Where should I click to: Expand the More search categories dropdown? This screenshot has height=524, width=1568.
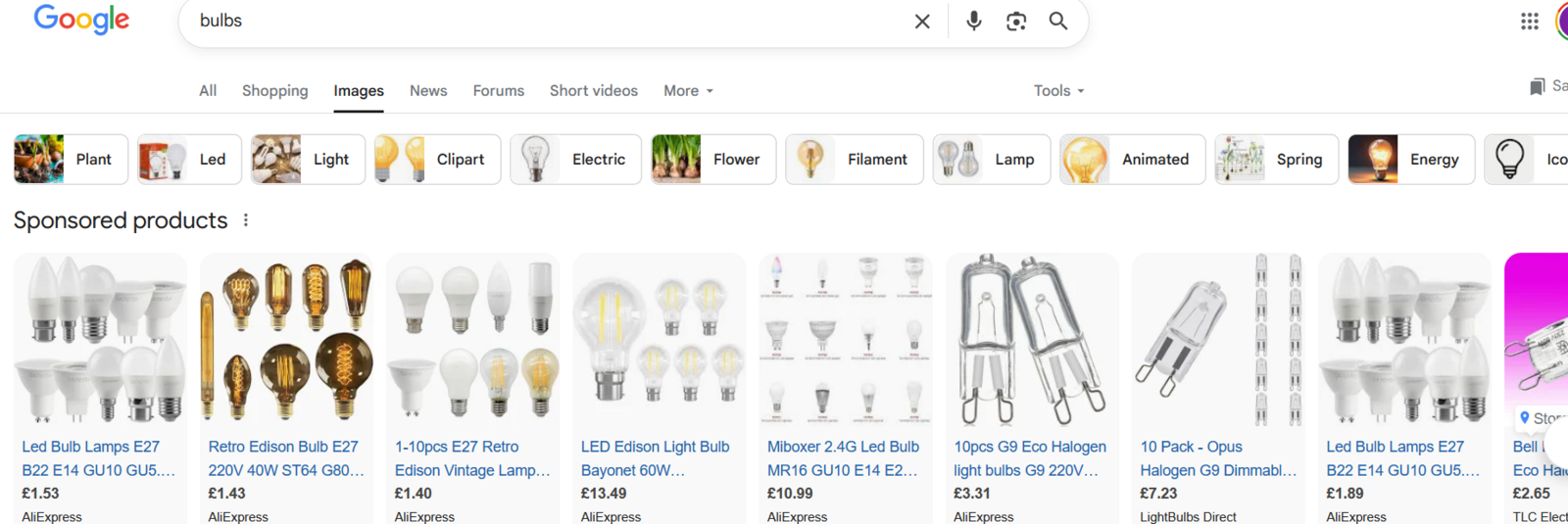pos(688,91)
